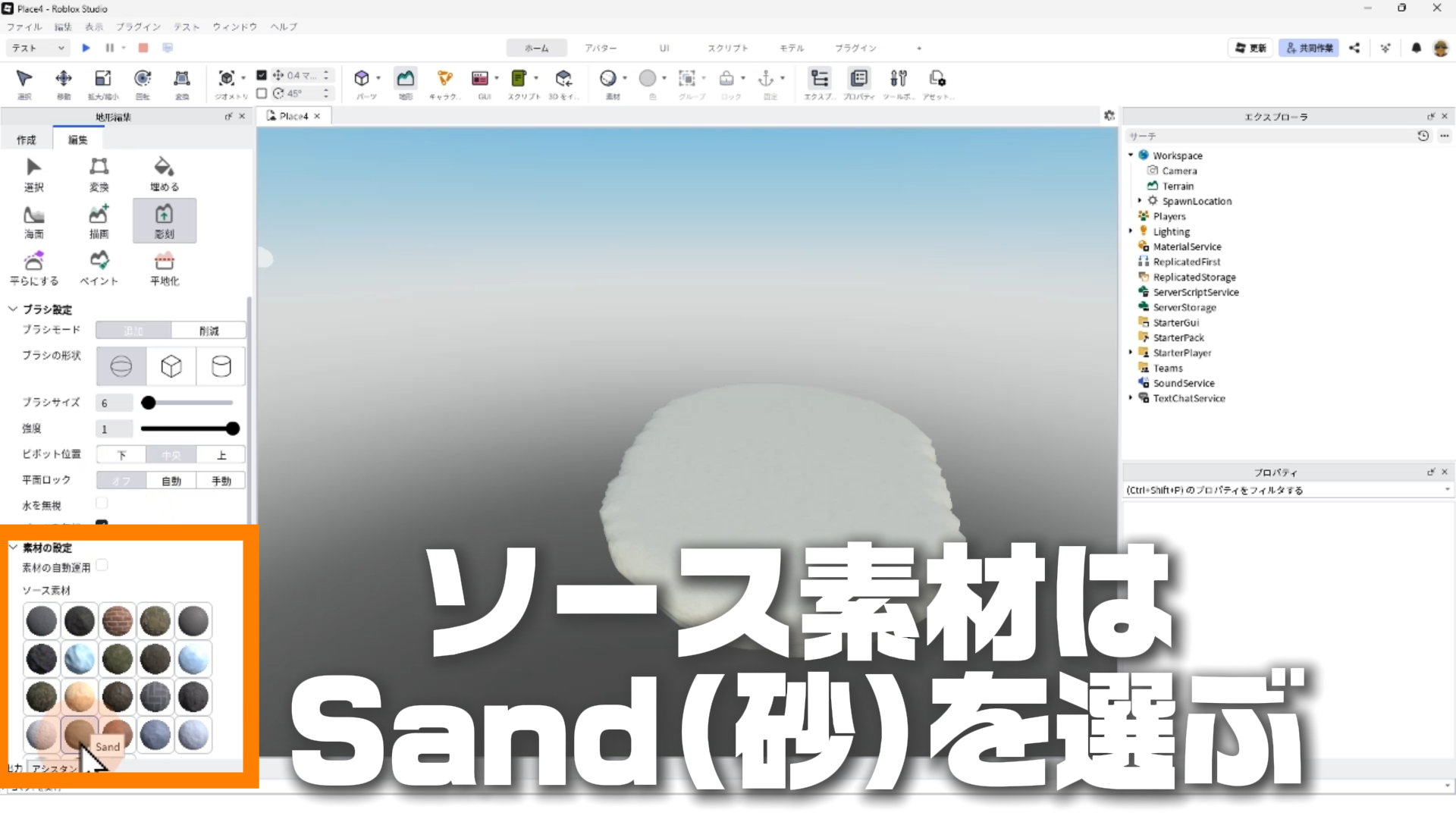The height and width of the screenshot is (819, 1456).
Task: Choose the cylinder brush shape
Action: click(x=221, y=366)
